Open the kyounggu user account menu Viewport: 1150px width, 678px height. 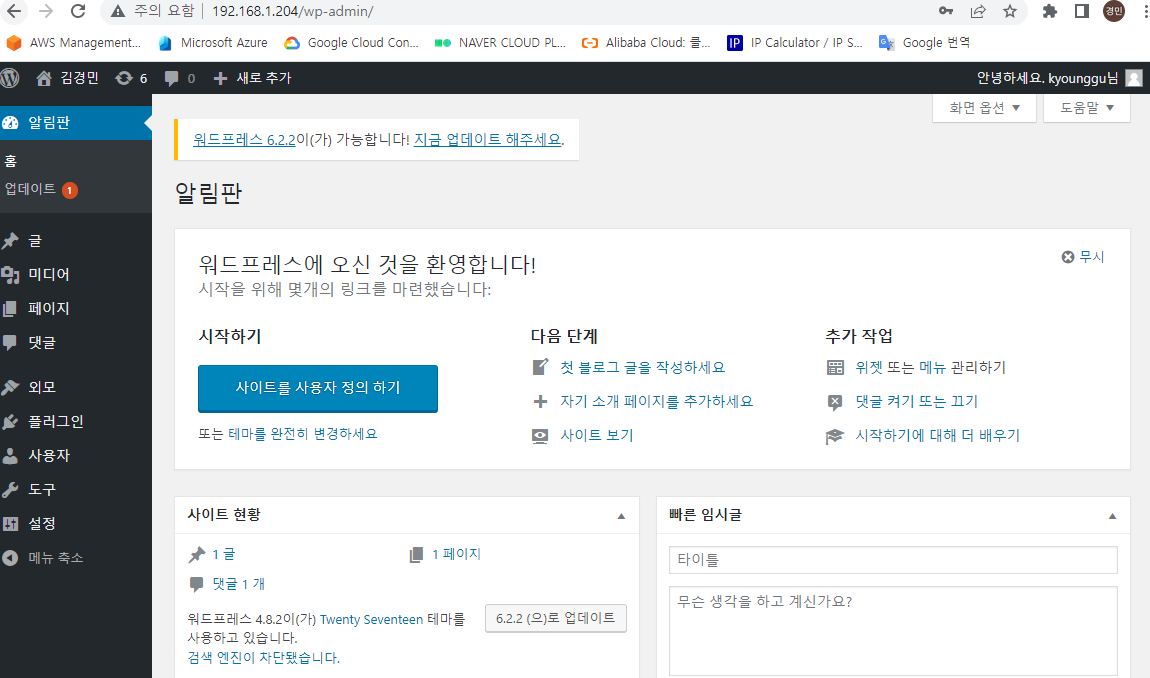coord(1059,78)
